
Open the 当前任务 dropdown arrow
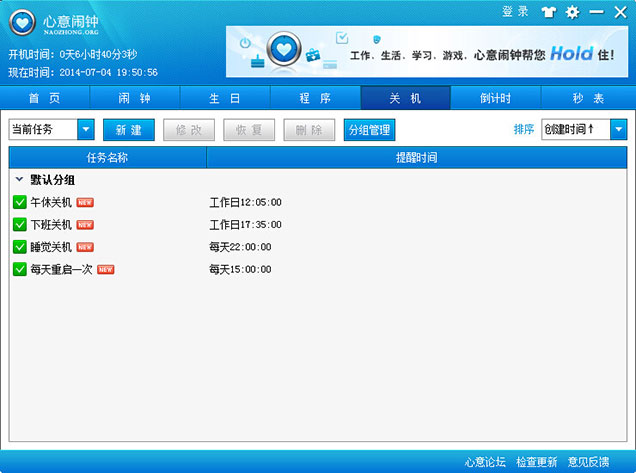(86, 129)
